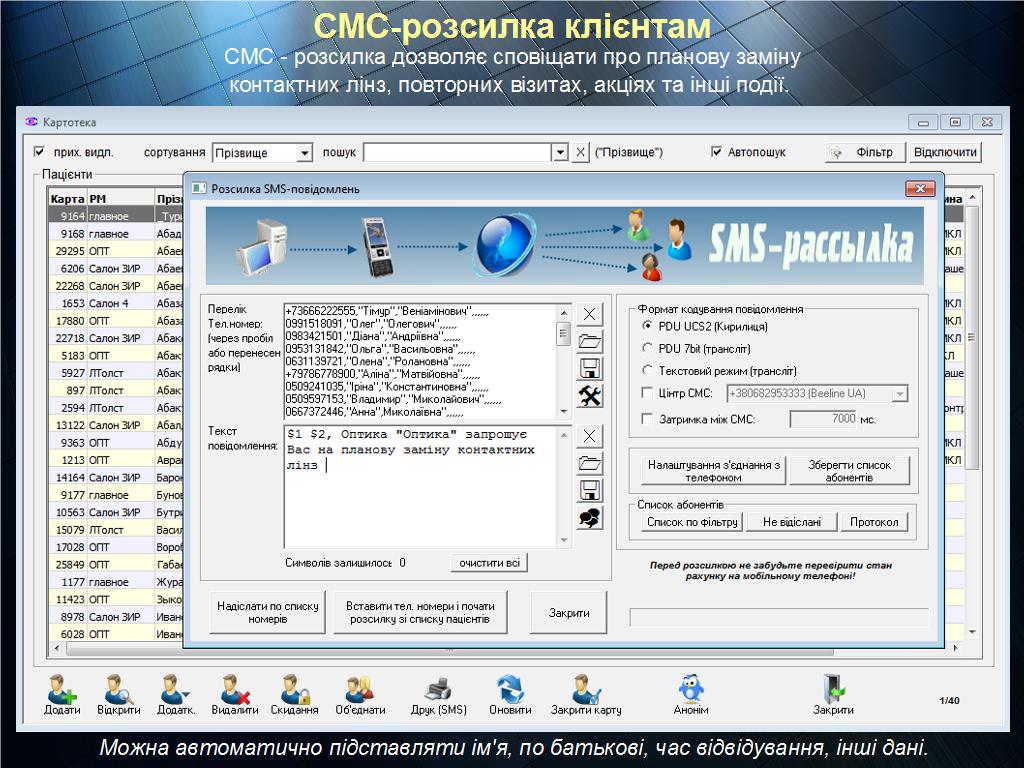Click the speech bubbles icon beside message text

pos(591,517)
